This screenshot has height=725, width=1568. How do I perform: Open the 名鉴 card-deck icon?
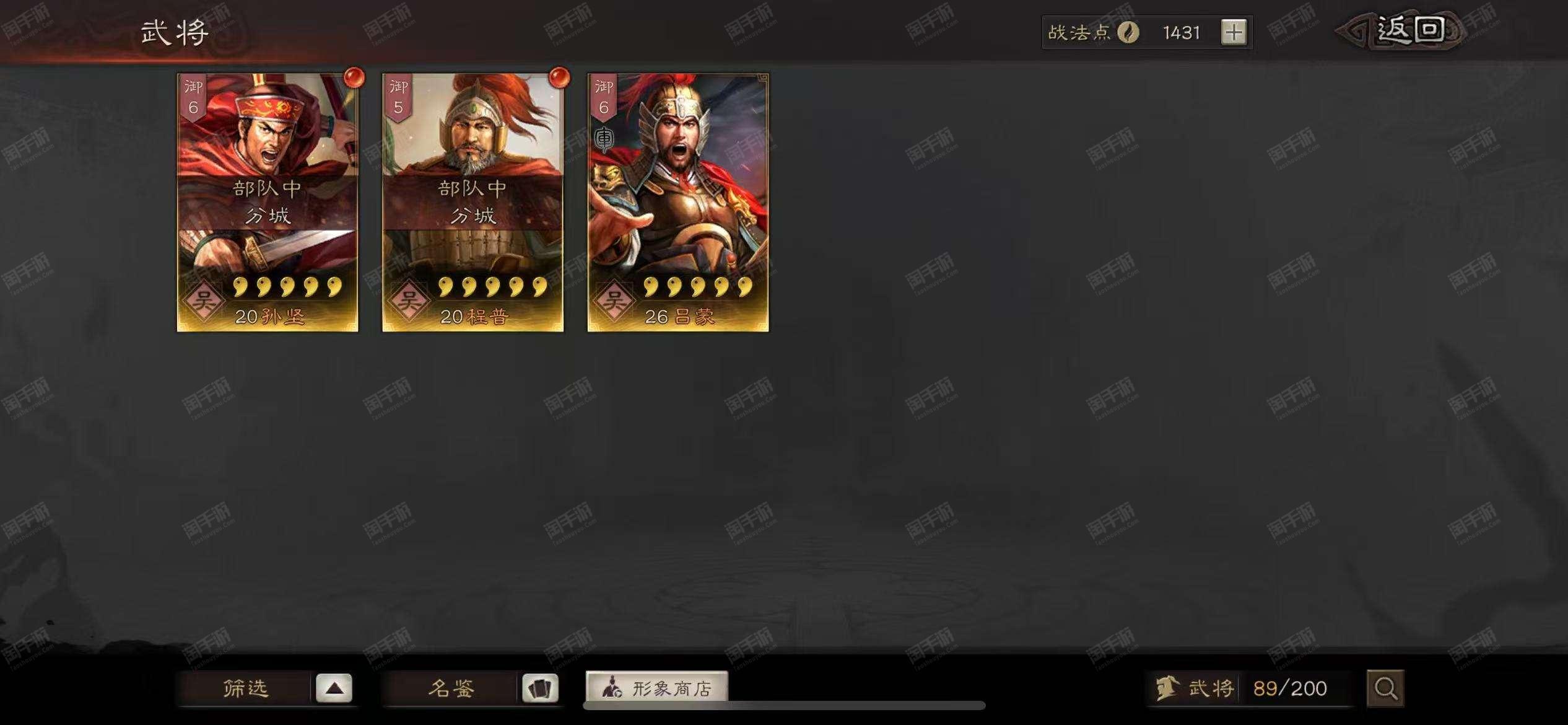click(x=540, y=688)
